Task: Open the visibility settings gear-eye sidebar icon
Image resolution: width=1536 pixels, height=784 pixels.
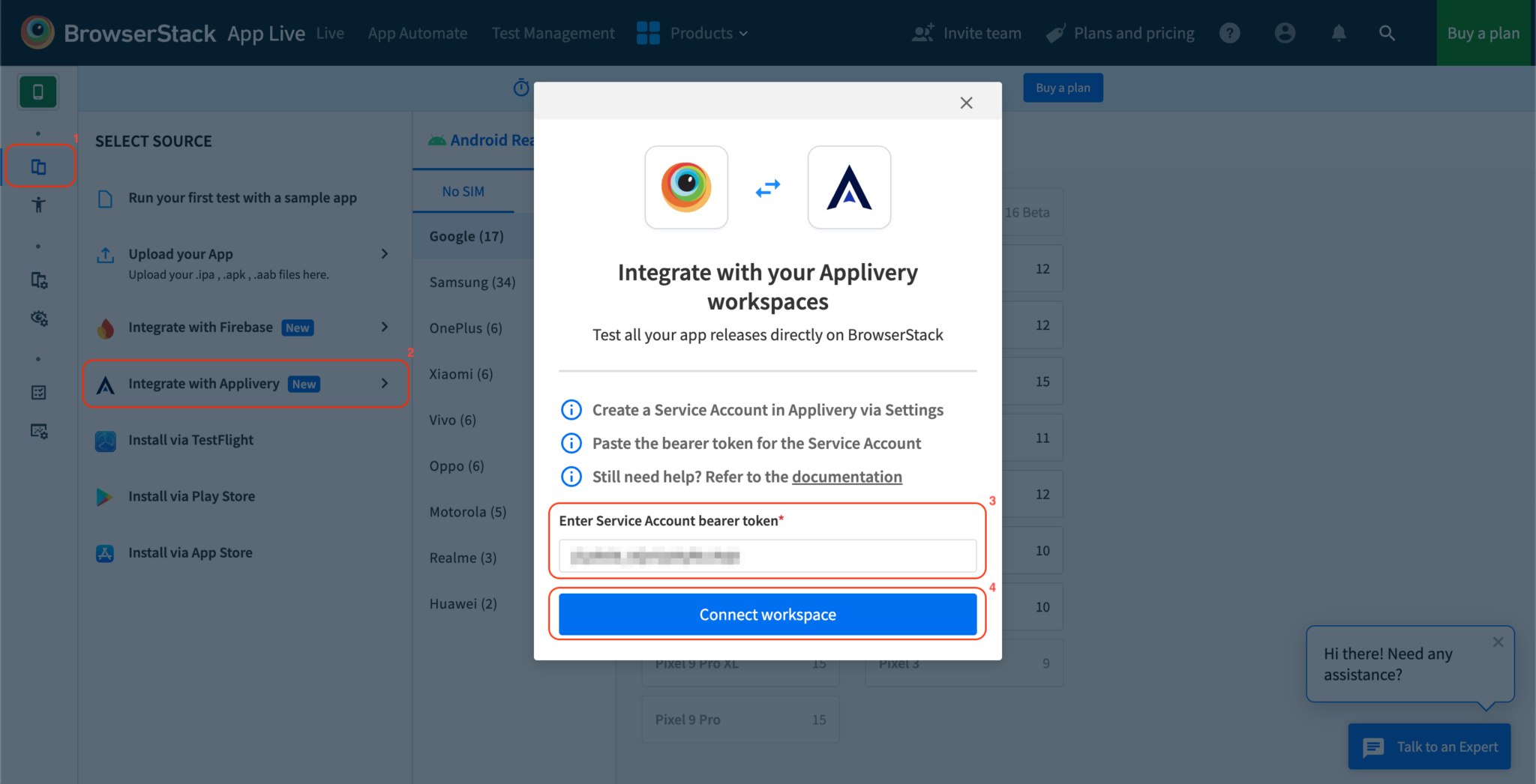Action: [x=37, y=319]
